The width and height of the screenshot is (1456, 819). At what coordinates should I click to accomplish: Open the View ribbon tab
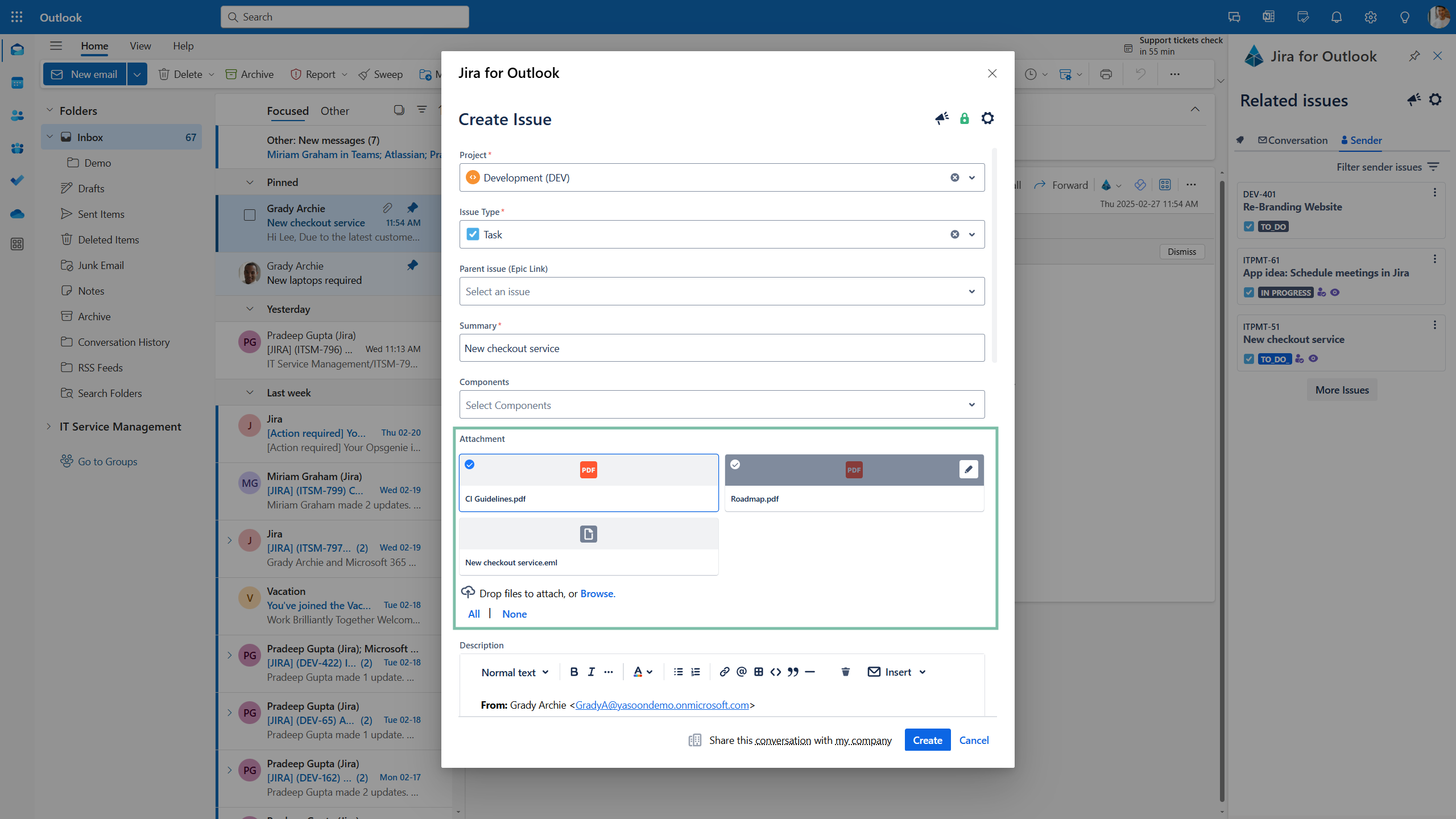click(x=140, y=45)
